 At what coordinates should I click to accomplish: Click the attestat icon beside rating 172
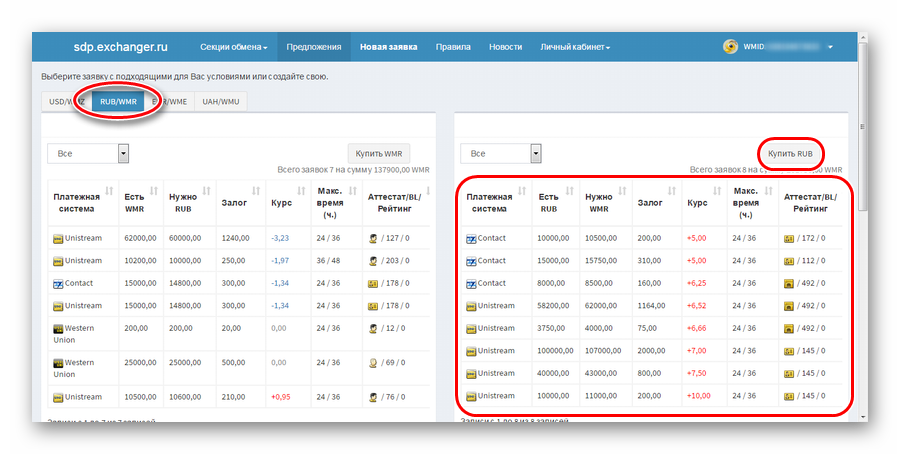[x=789, y=238]
